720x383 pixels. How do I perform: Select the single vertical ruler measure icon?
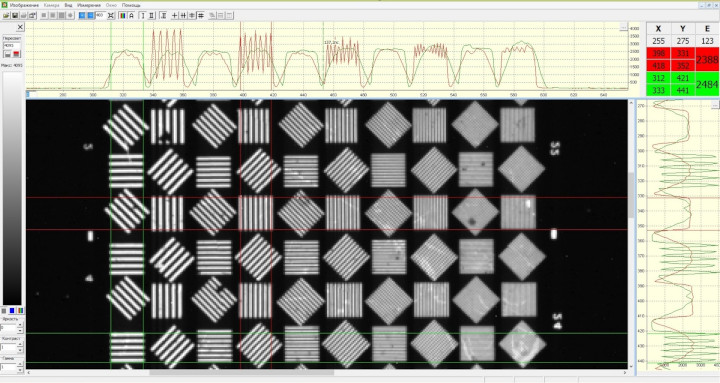[x=142, y=16]
